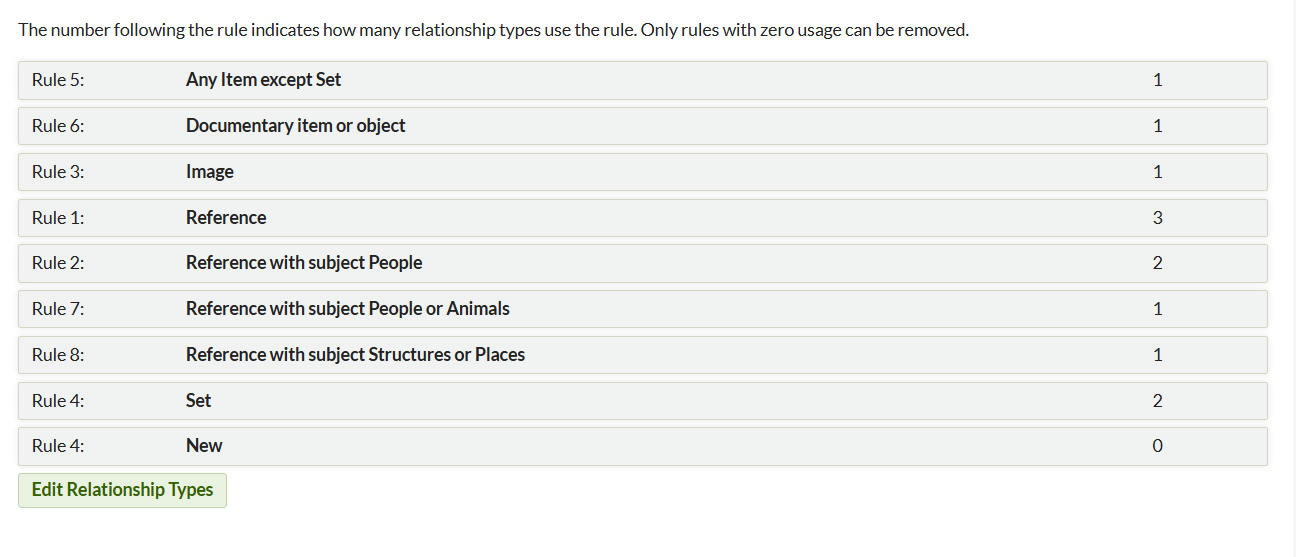Click usage count 3 of the Reference rule
Screen dimensions: 1296x557
(1157, 218)
